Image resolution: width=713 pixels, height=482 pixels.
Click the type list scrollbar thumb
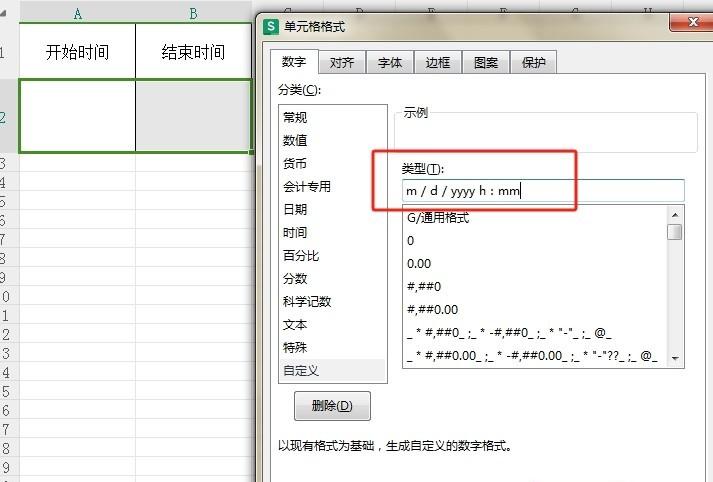pos(675,232)
